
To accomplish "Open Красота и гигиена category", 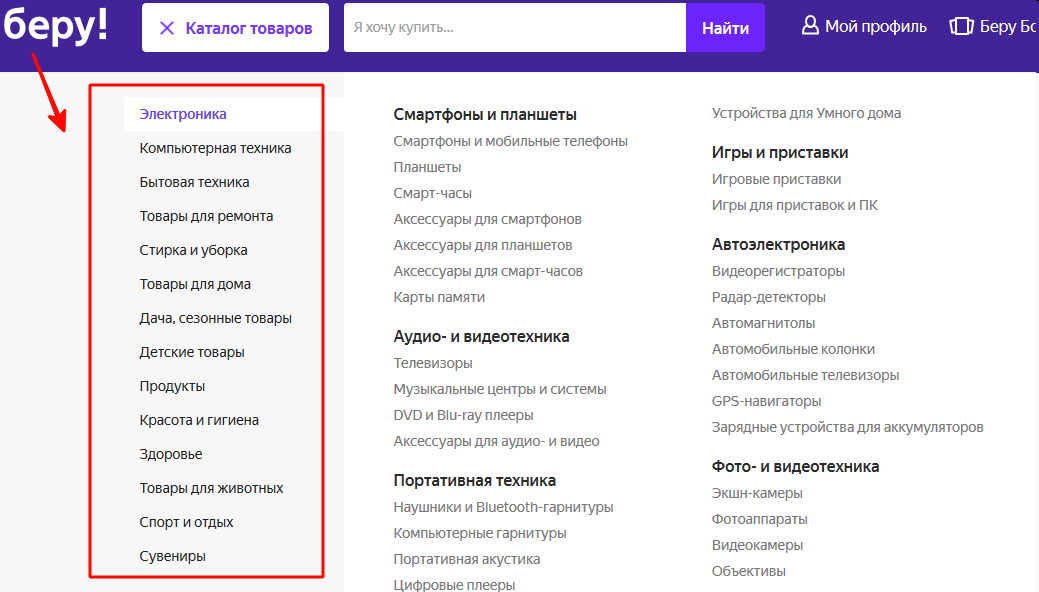I will [199, 420].
